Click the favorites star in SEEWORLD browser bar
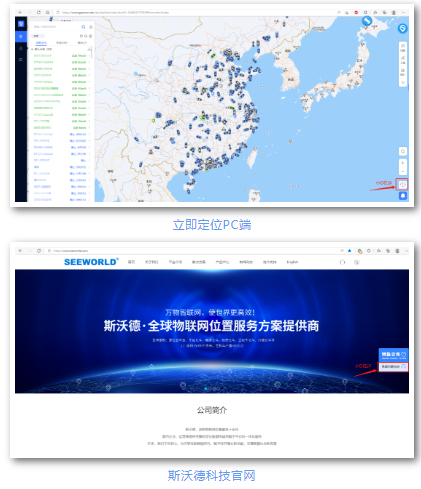The image size is (421, 489). tap(349, 251)
